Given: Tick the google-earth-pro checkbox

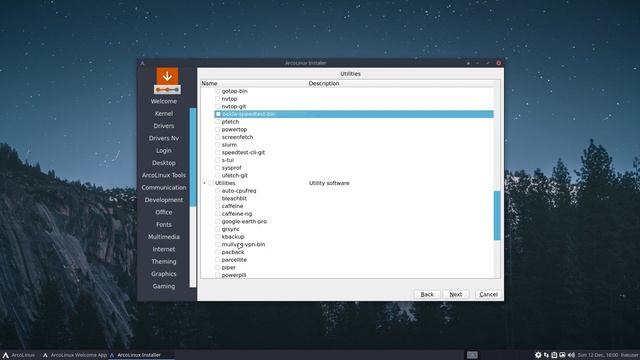Looking at the screenshot, I should (x=218, y=221).
